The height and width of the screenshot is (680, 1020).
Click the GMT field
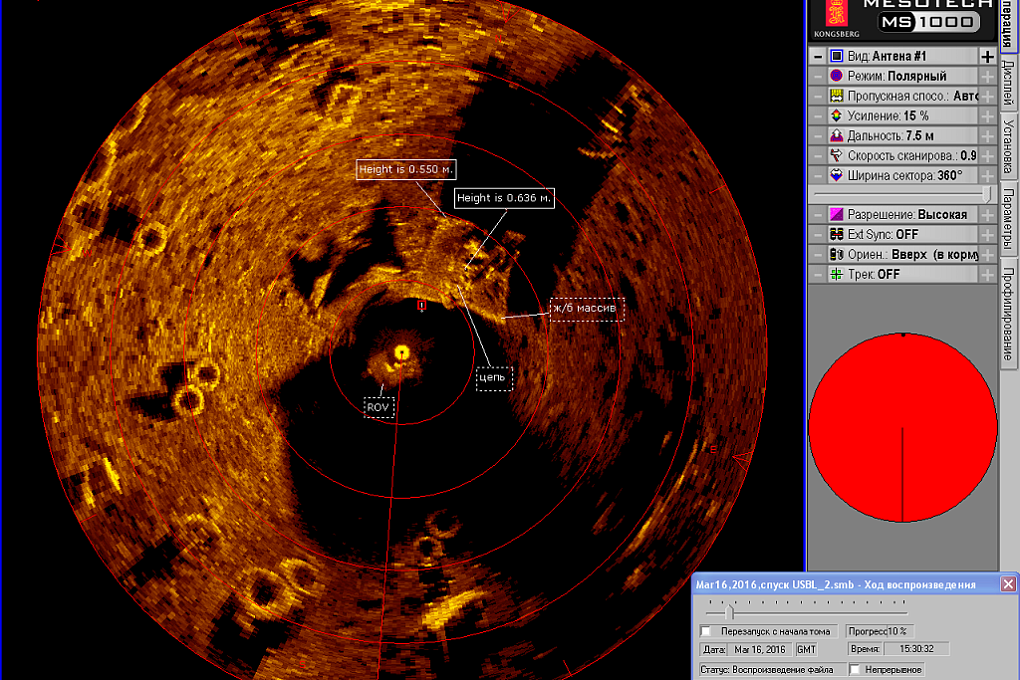tap(807, 649)
